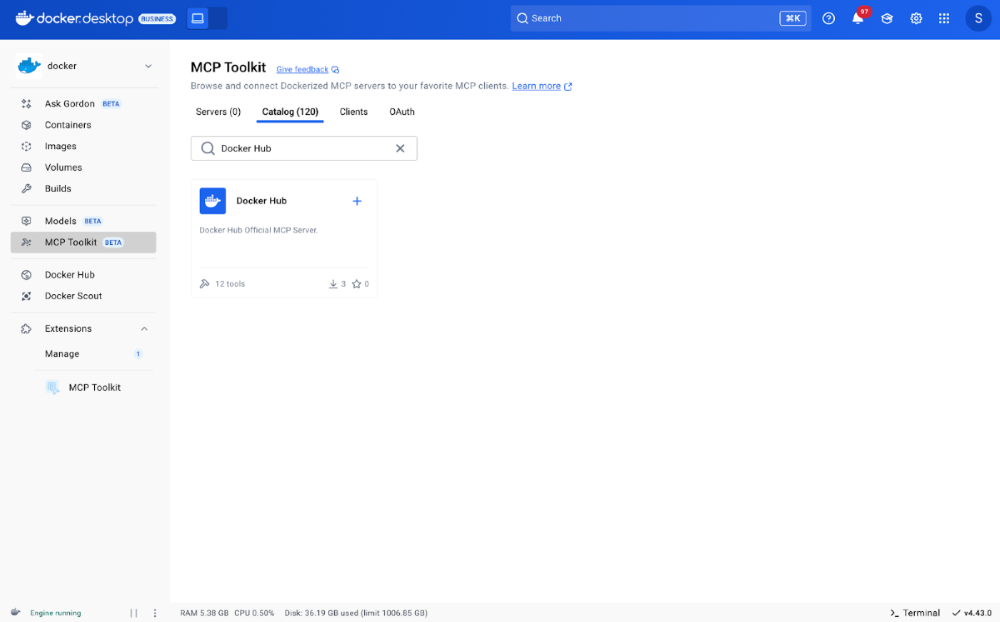
Task: Open the notifications bell icon
Action: coord(857,18)
